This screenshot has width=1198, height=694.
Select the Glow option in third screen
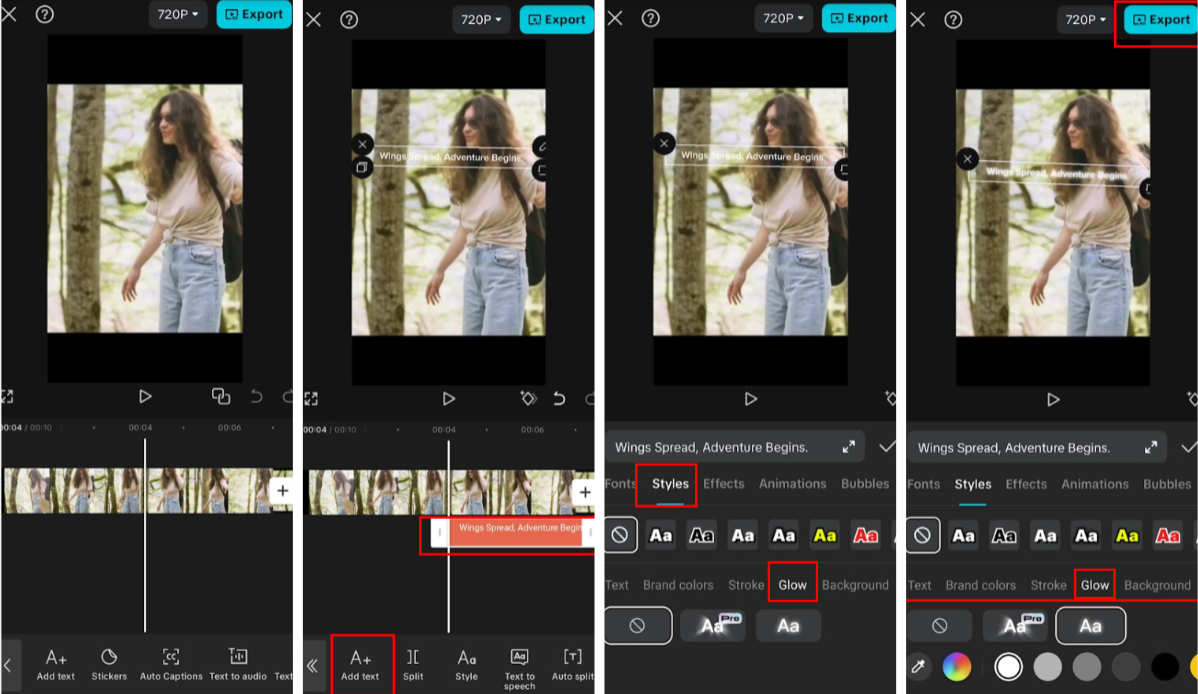pyautogui.click(x=792, y=585)
